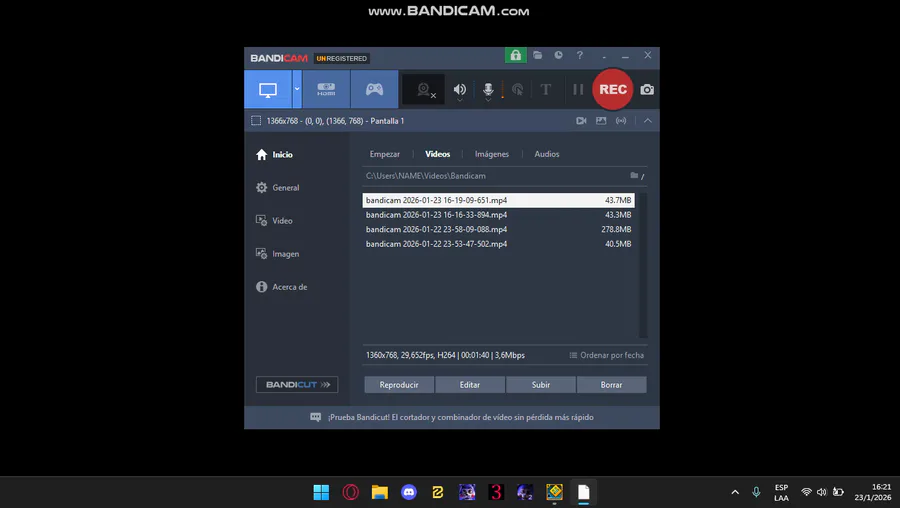Image resolution: width=900 pixels, height=508 pixels.
Task: Click Reproducir button
Action: (x=399, y=385)
